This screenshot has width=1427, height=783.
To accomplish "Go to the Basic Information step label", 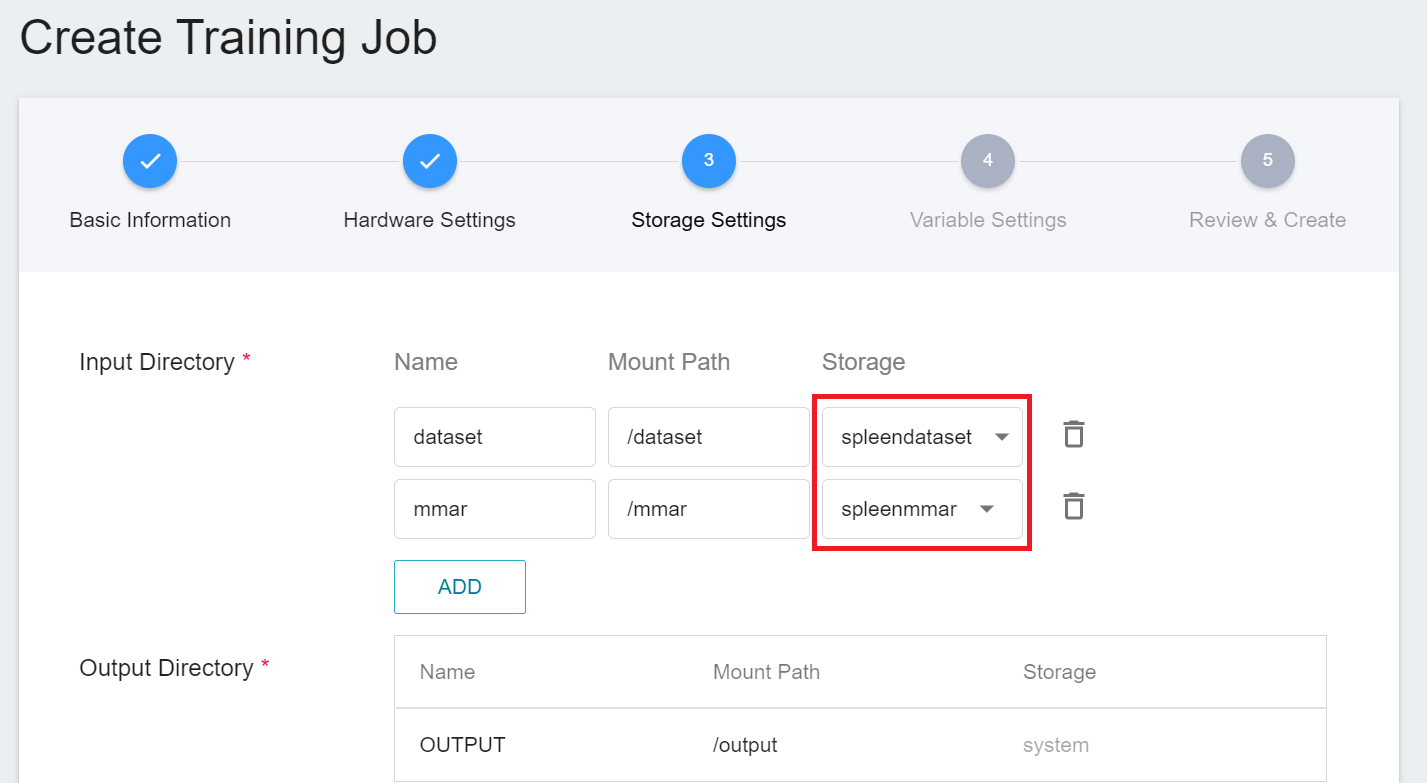I will click(x=150, y=220).
